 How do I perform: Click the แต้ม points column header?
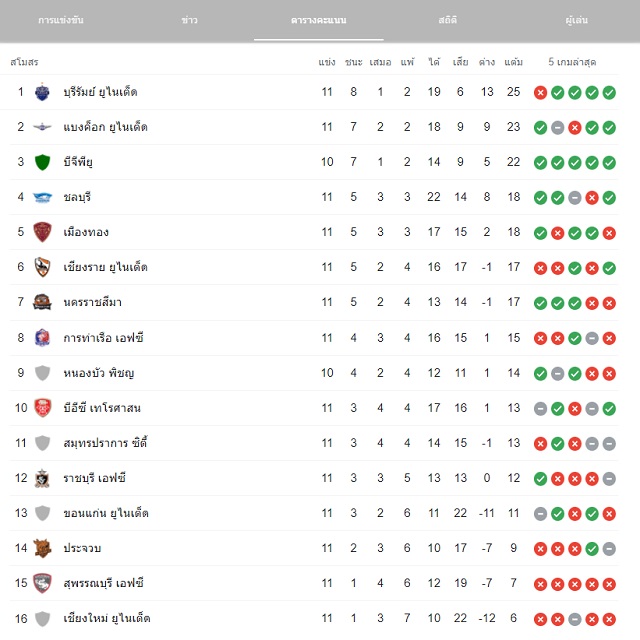point(513,62)
